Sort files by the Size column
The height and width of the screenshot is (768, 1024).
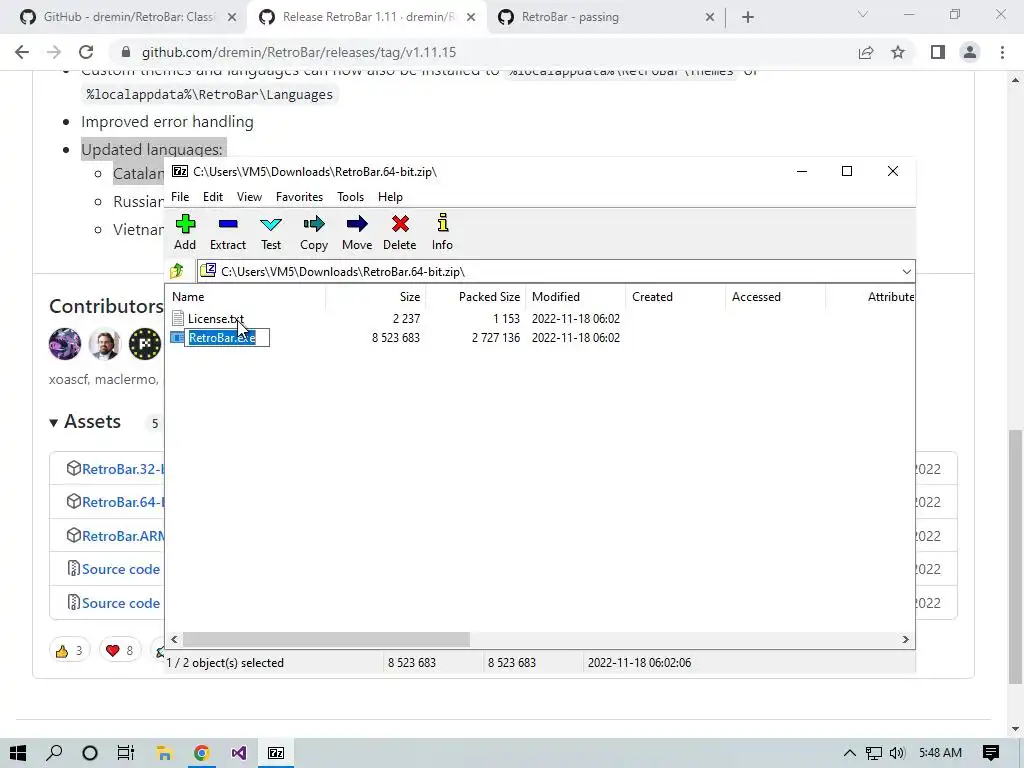pos(376,296)
